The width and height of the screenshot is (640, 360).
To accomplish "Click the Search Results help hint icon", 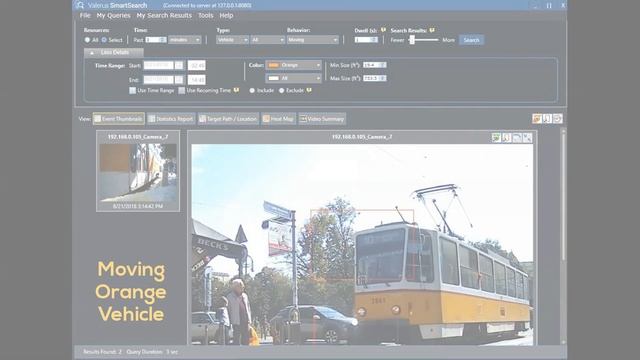I will coord(432,30).
